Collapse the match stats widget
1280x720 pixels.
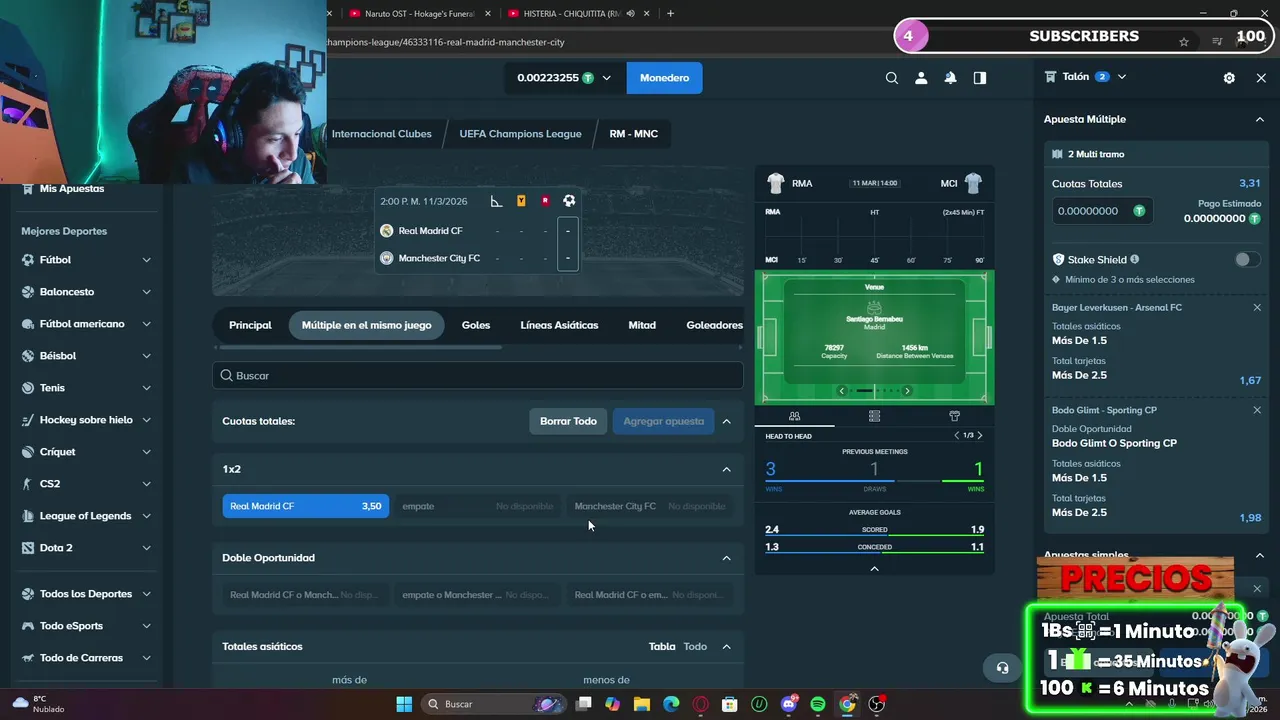pyautogui.click(x=874, y=568)
